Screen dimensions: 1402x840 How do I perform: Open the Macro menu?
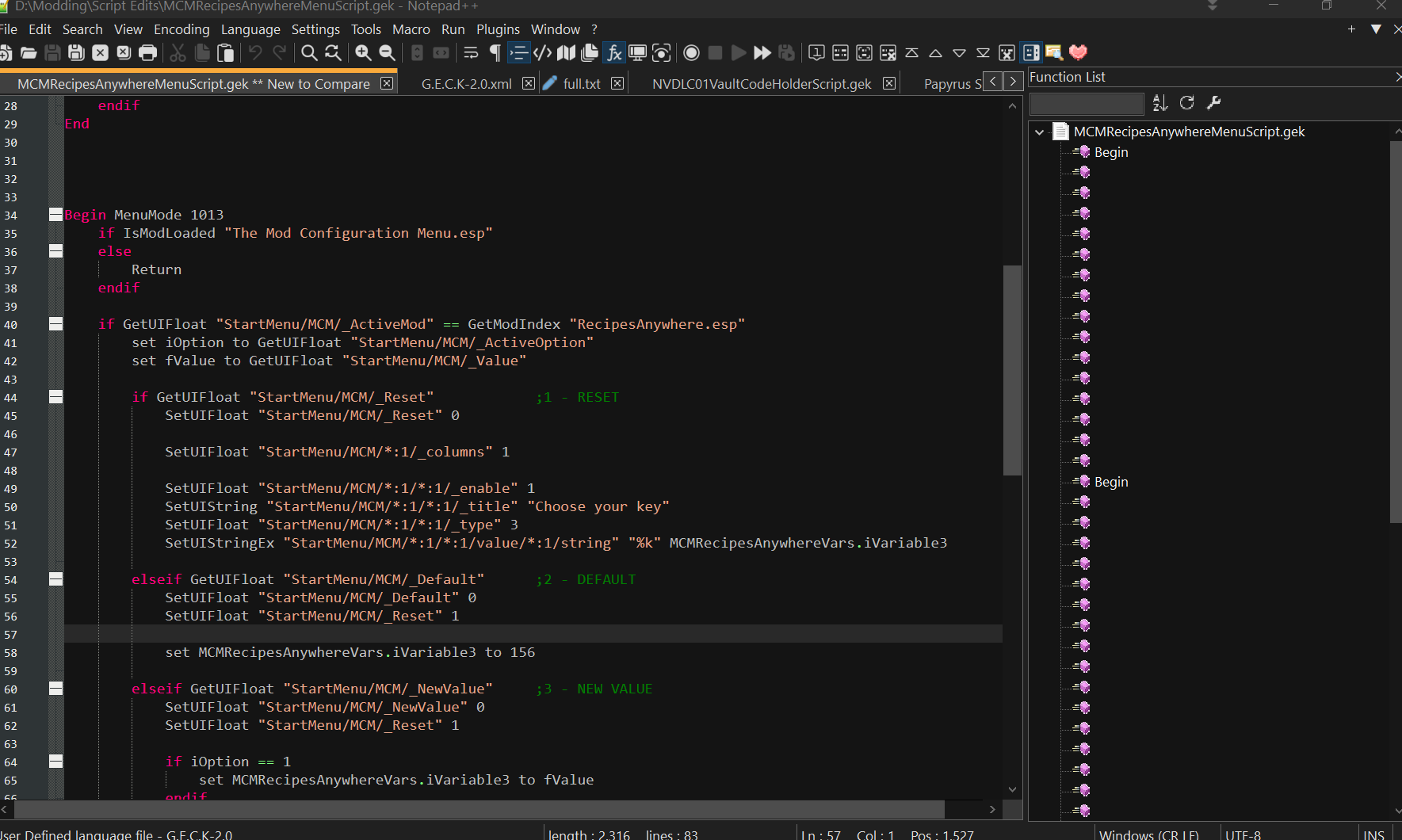411,29
